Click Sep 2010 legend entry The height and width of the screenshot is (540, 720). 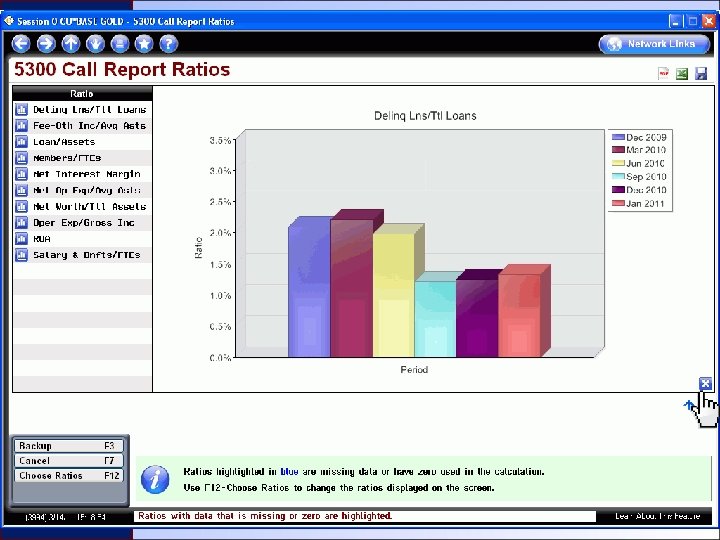[639, 176]
